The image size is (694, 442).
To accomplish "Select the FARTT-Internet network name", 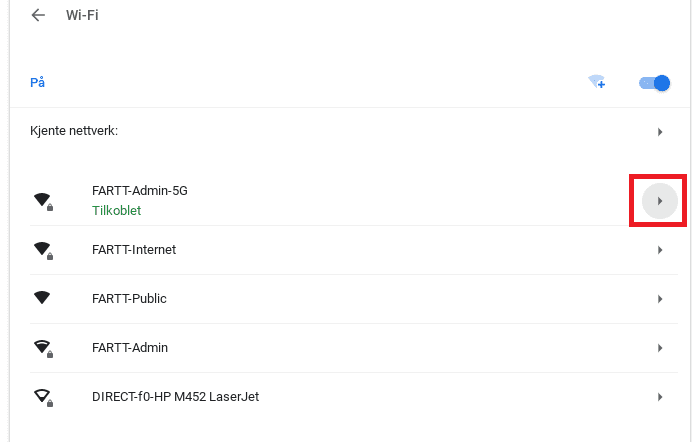I will (x=134, y=250).
